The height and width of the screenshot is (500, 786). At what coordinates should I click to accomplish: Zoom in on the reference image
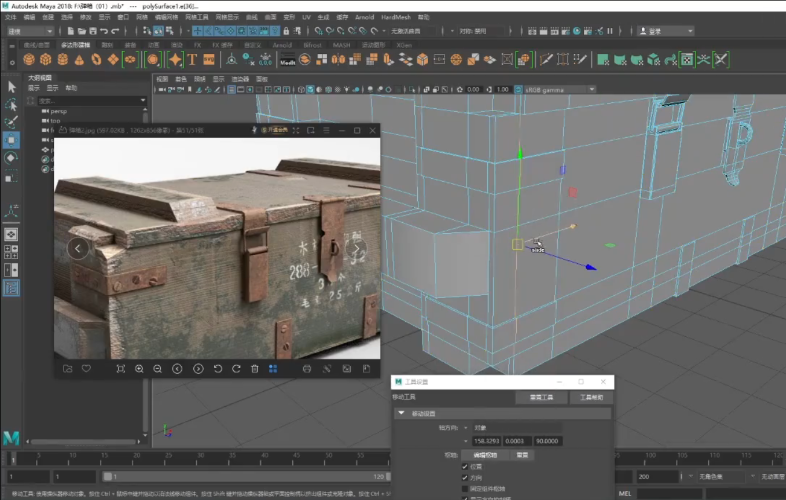[x=139, y=369]
